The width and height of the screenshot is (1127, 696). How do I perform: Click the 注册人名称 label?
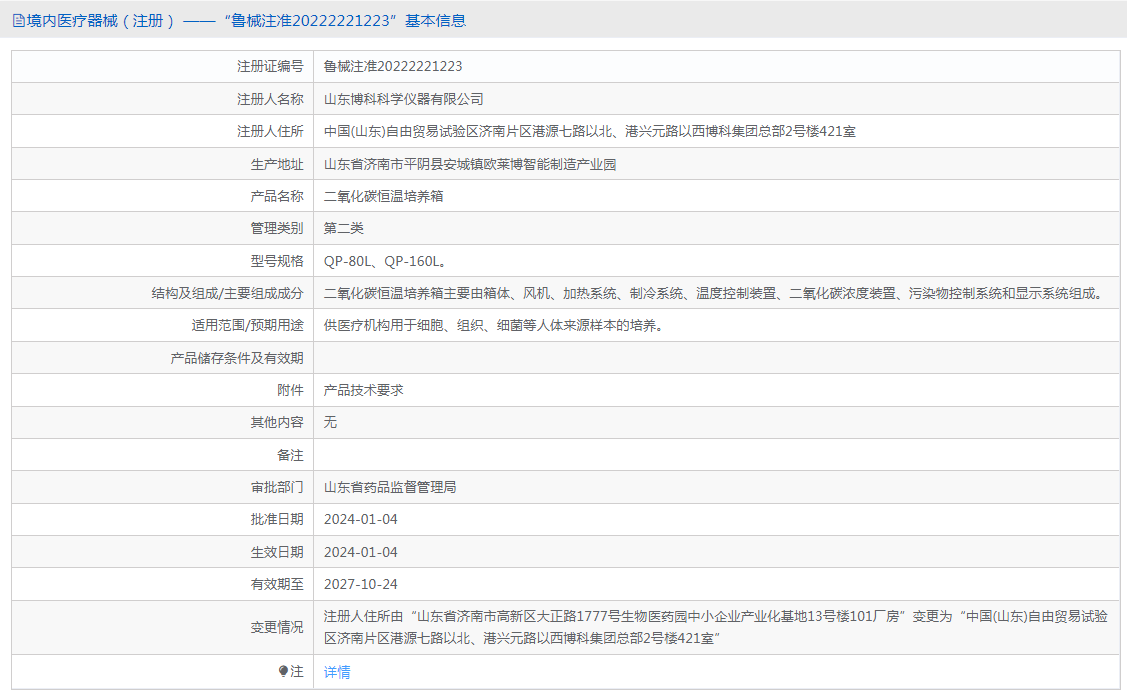pyautogui.click(x=270, y=99)
